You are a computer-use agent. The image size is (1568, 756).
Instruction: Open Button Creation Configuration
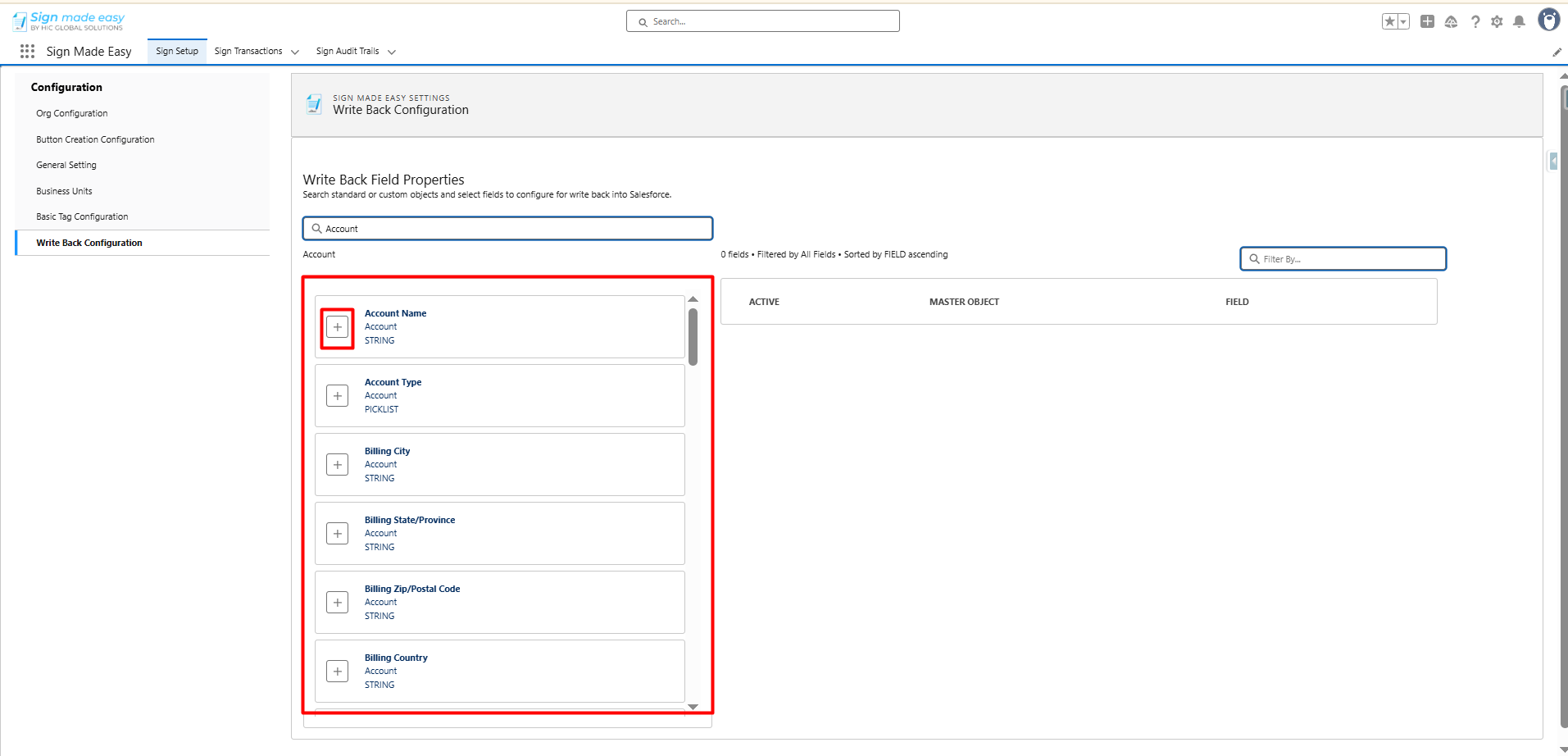pos(95,139)
